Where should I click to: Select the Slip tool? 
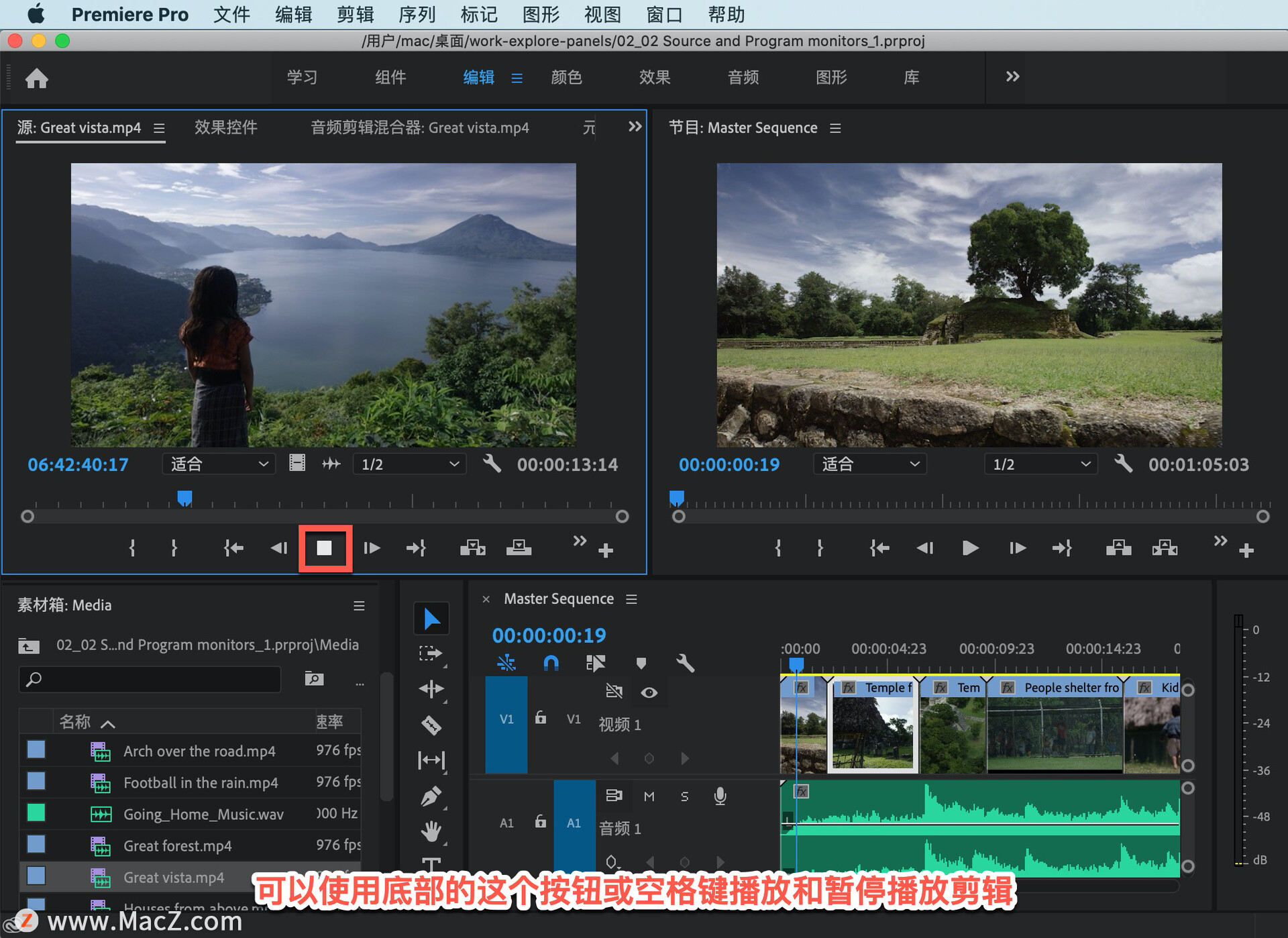pos(431,760)
